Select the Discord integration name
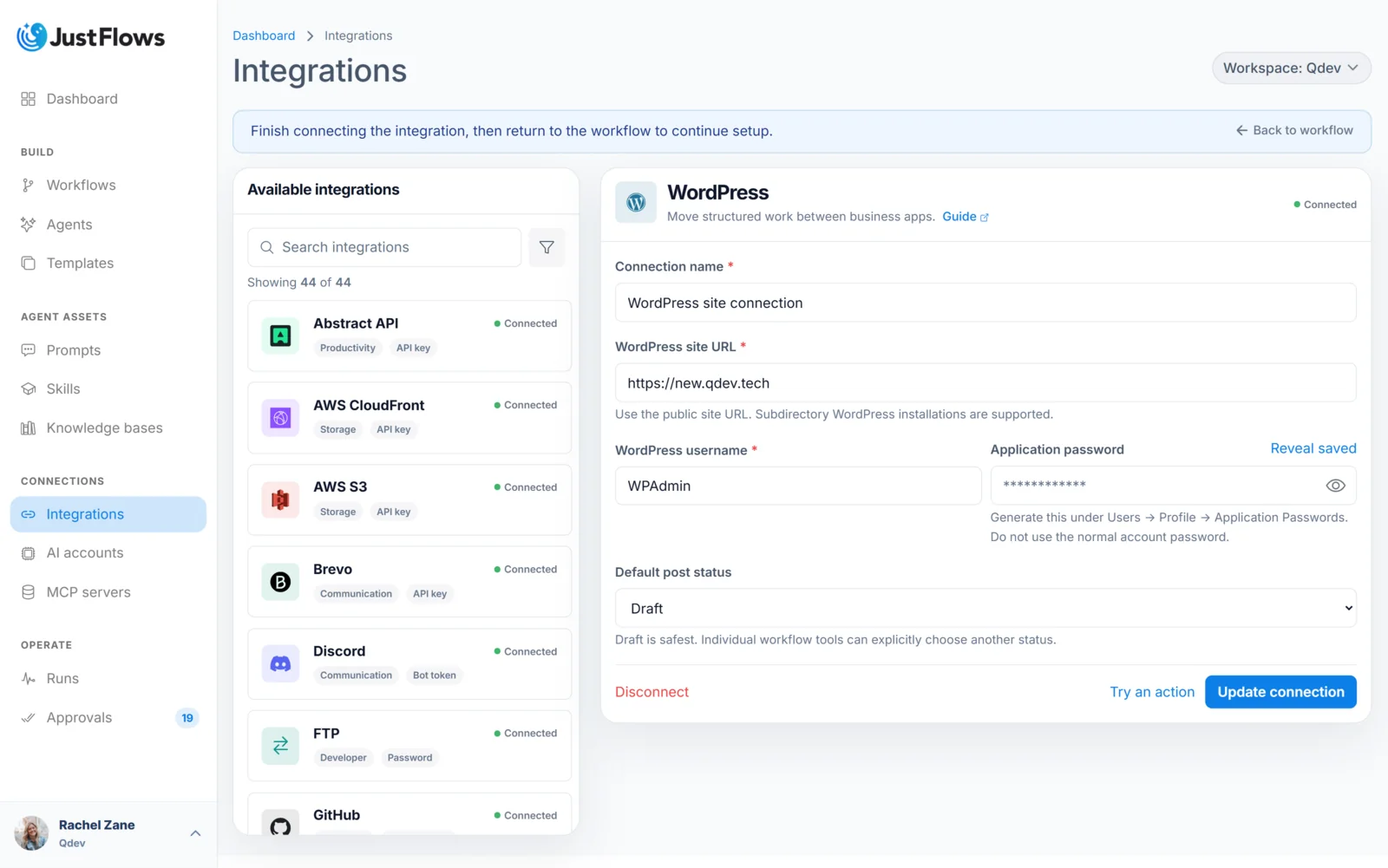The height and width of the screenshot is (868, 1388). pos(339,651)
